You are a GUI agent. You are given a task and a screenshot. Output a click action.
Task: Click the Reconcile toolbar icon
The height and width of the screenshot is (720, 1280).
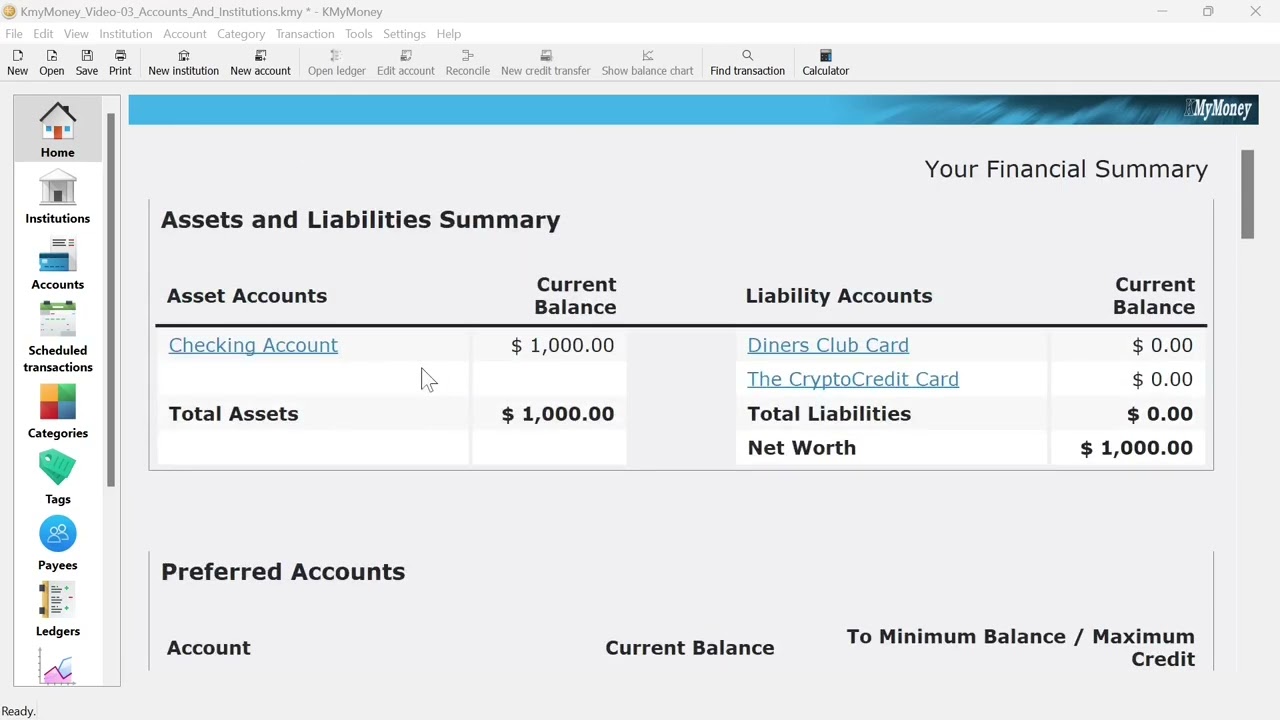(x=467, y=62)
